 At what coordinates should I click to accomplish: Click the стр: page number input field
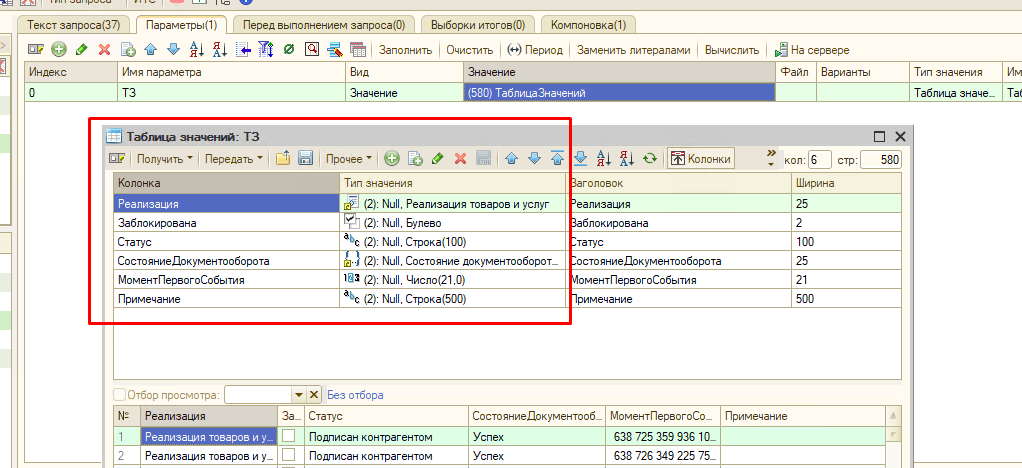pos(879,159)
